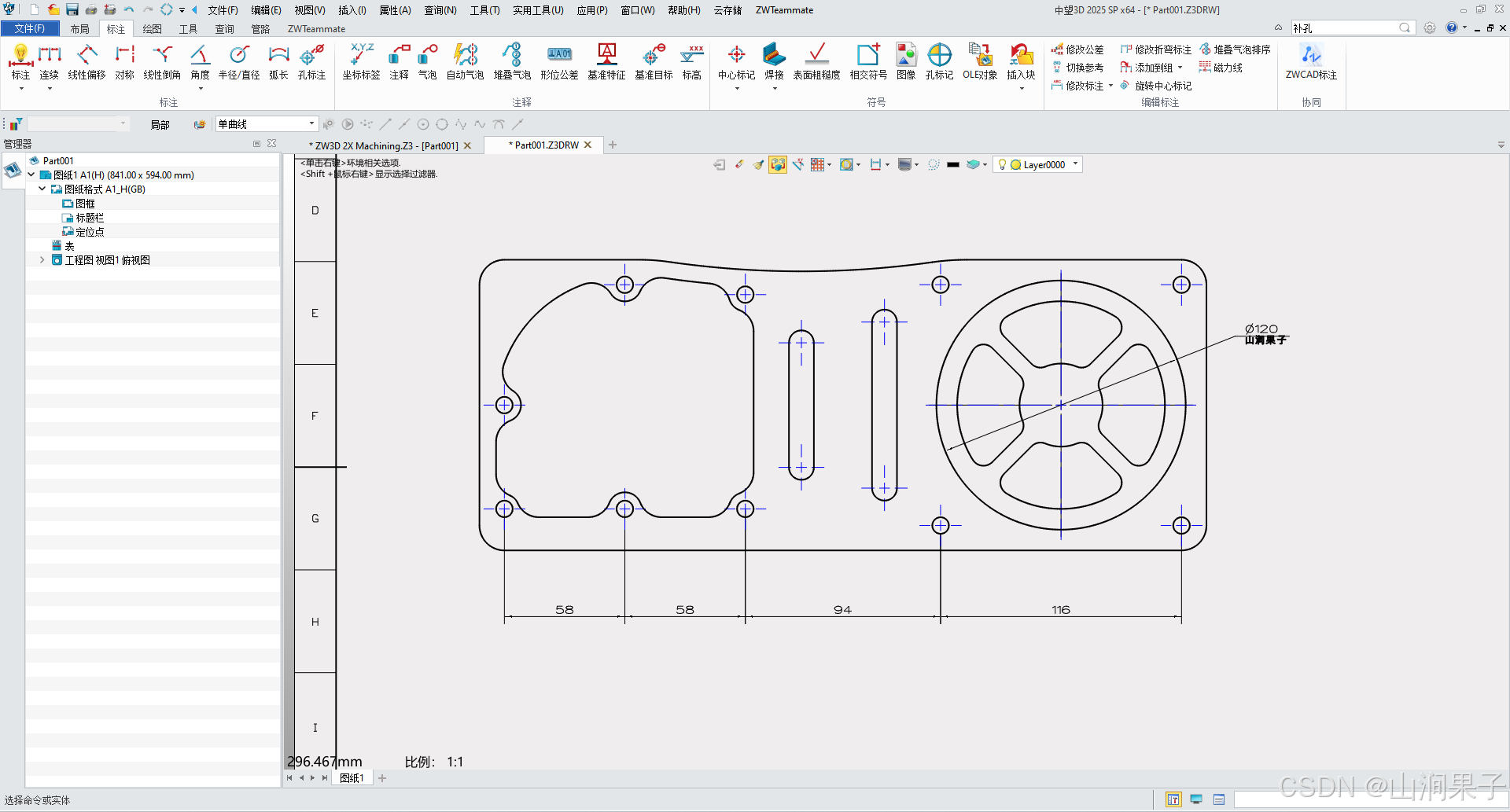Open the 编辑(E) menu
1510x812 pixels.
266,10
